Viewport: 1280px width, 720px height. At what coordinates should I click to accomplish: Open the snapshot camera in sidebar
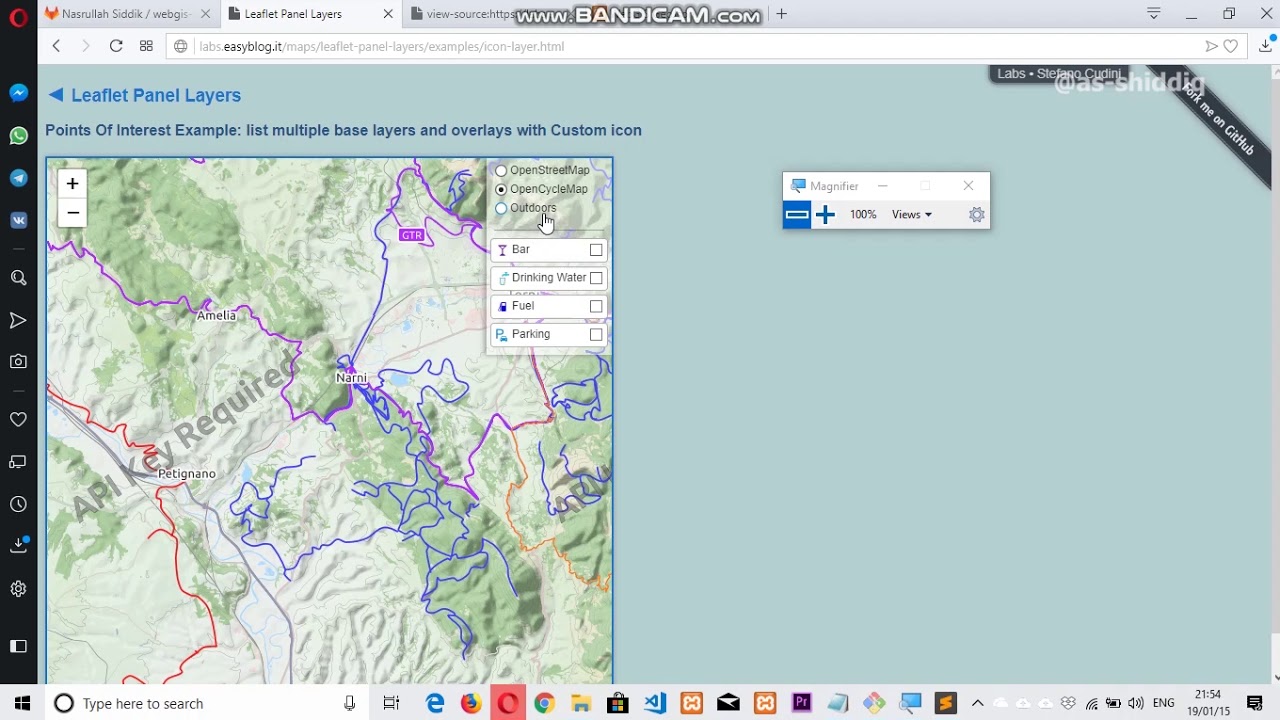point(18,362)
